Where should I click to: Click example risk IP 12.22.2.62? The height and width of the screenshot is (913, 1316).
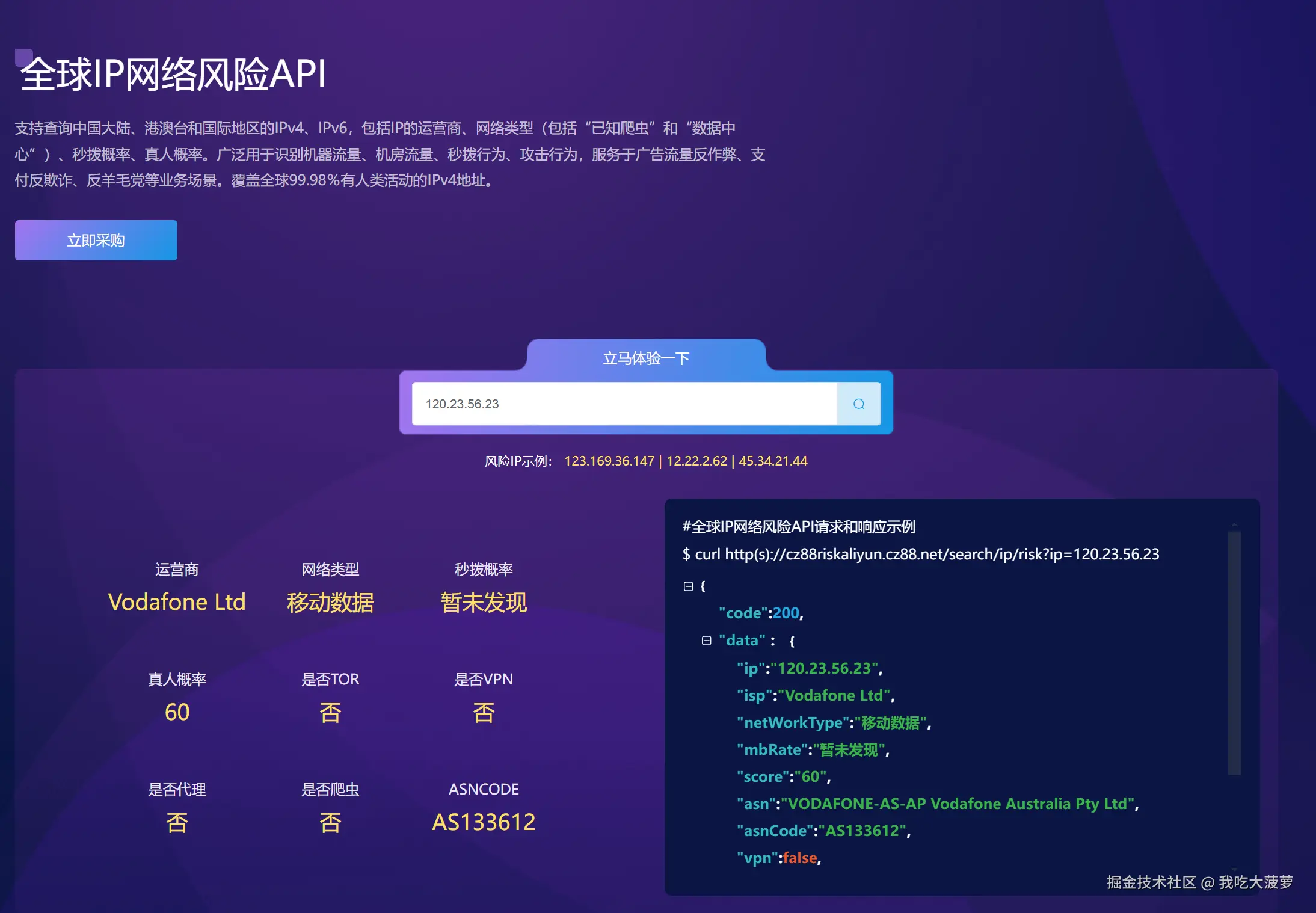point(696,461)
